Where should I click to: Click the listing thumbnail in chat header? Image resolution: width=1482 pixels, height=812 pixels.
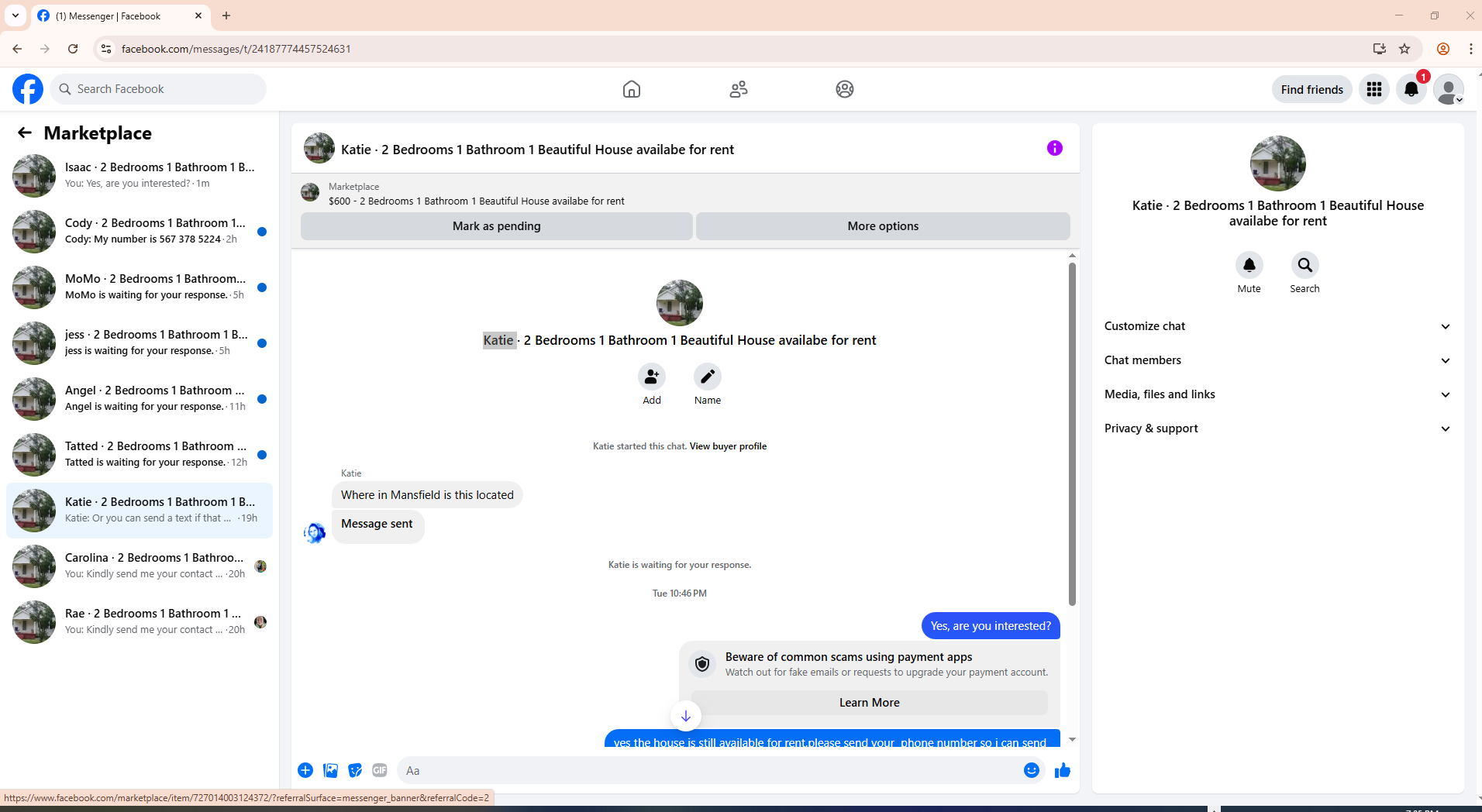pyautogui.click(x=319, y=148)
